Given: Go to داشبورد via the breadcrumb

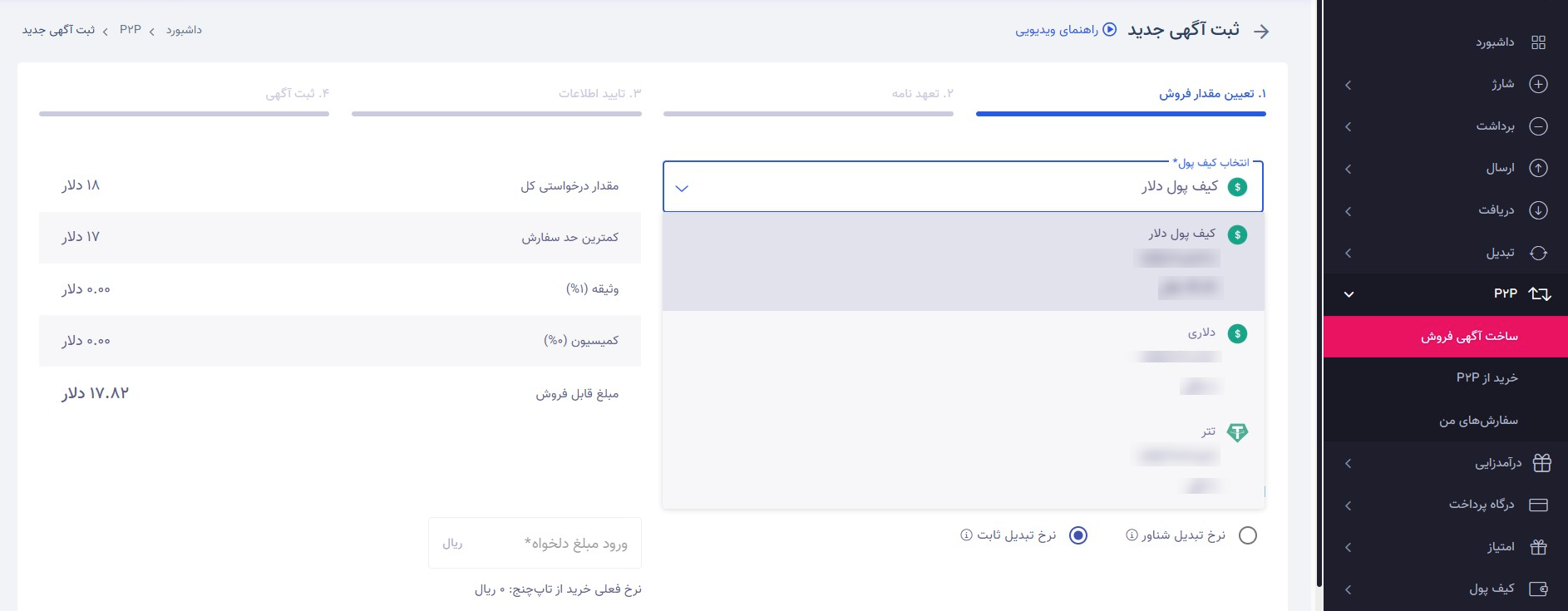Looking at the screenshot, I should pyautogui.click(x=184, y=30).
